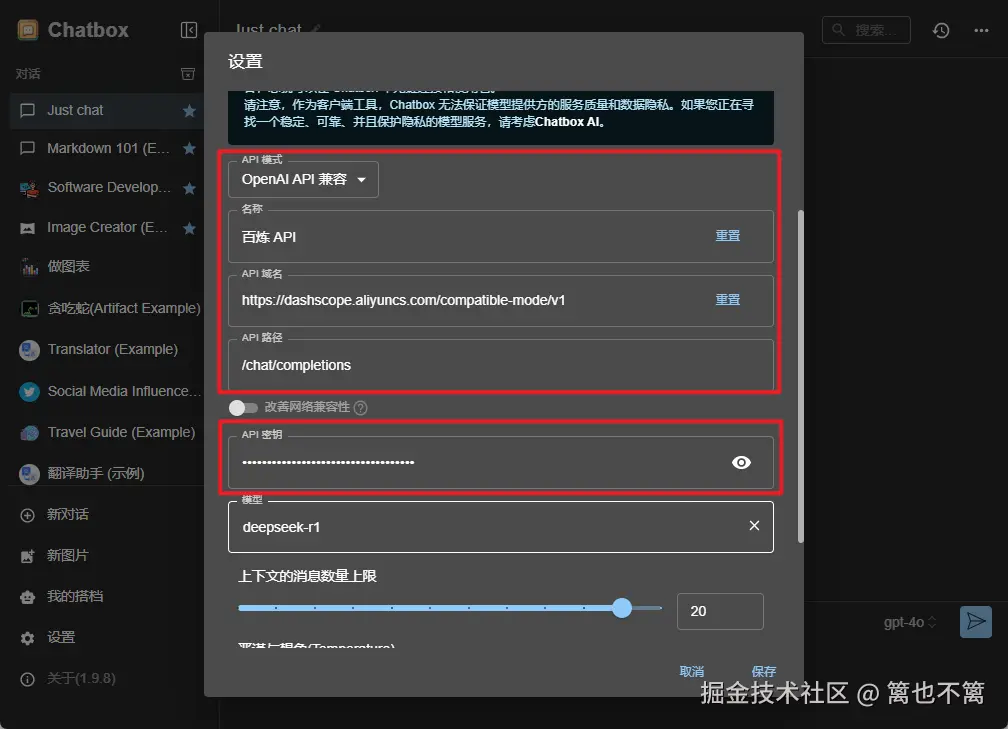Open the Travel Guide (Example) conversation
Viewport: 1008px width, 729px height.
click(x=107, y=433)
